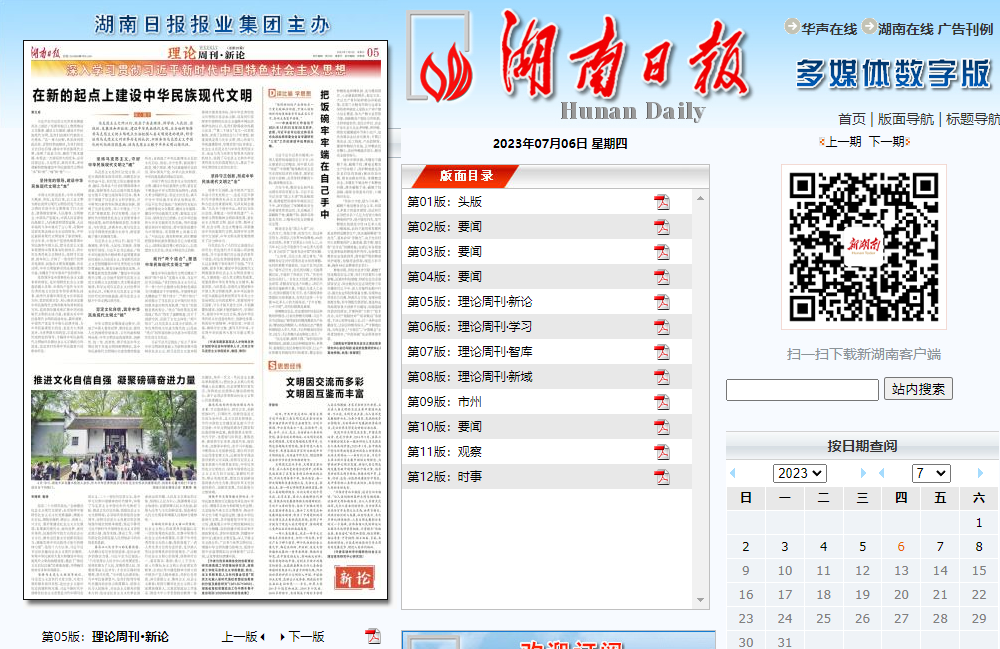Click the 站内搜索 button
This screenshot has height=649, width=1000.
click(918, 389)
